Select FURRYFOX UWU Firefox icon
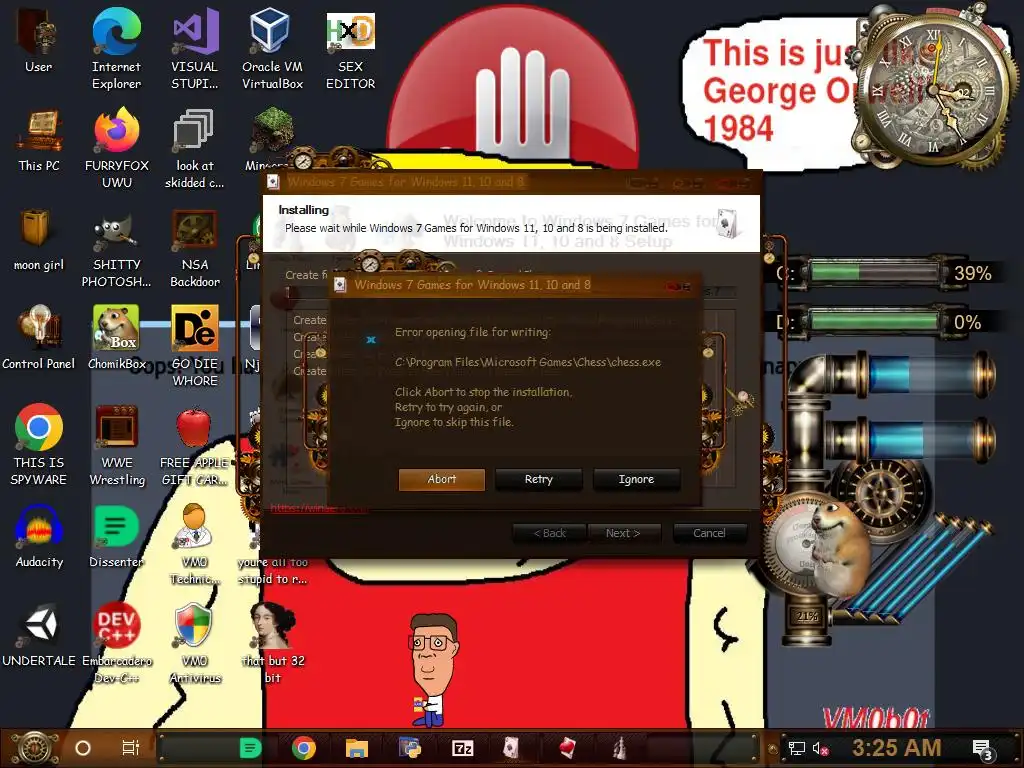Viewport: 1024px width, 768px height. 117,148
